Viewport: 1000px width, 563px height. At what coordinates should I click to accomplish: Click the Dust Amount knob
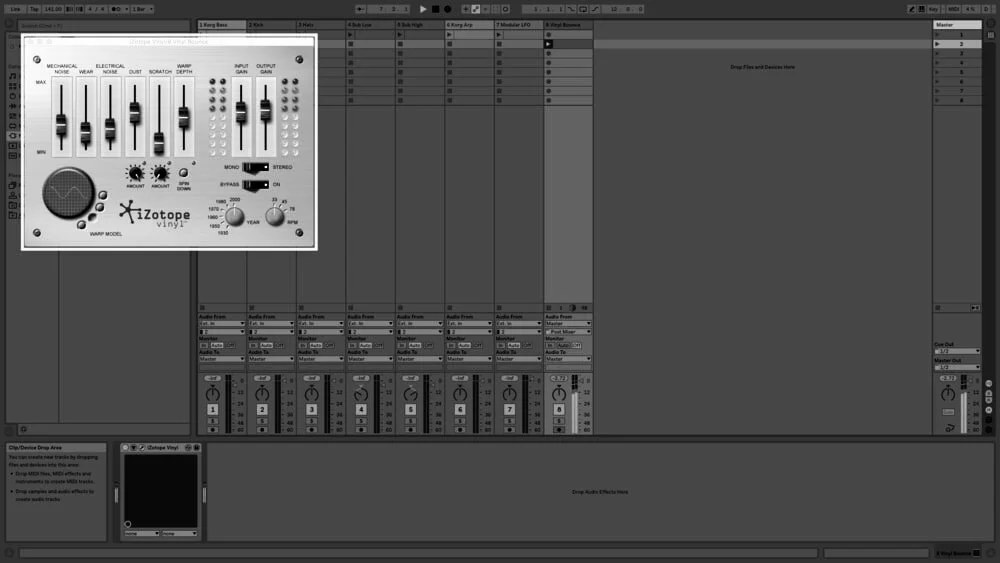(135, 173)
